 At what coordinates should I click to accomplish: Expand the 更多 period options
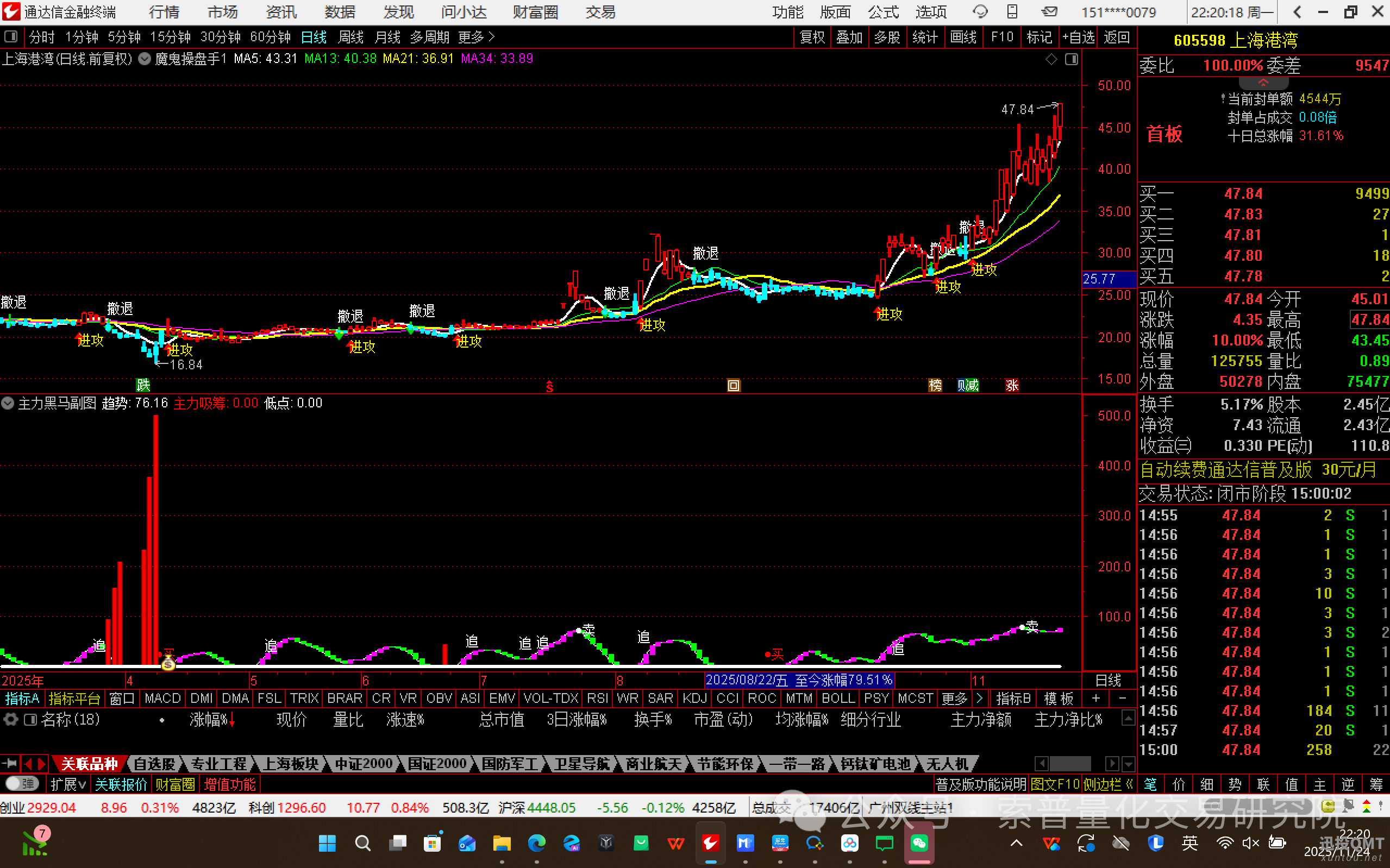477,37
